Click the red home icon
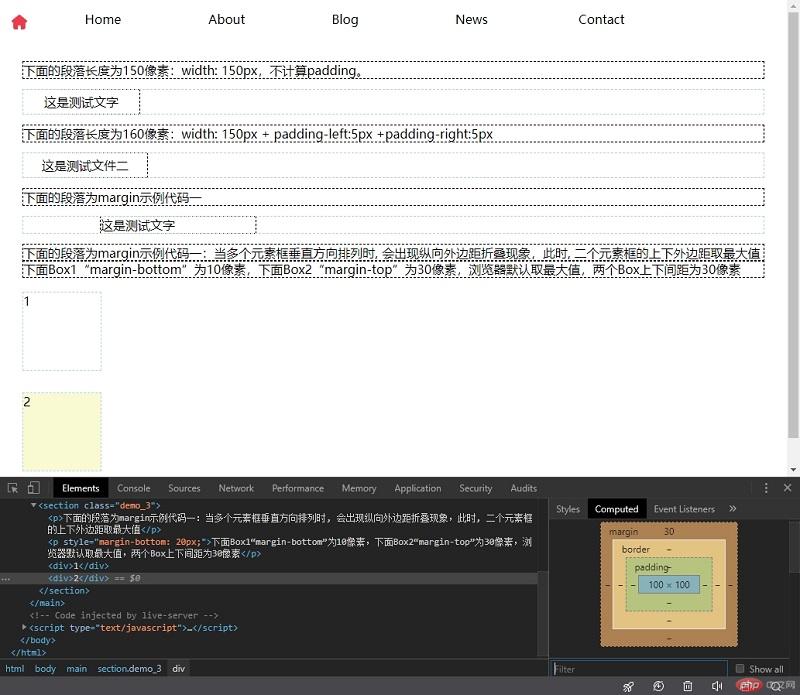 (19, 22)
